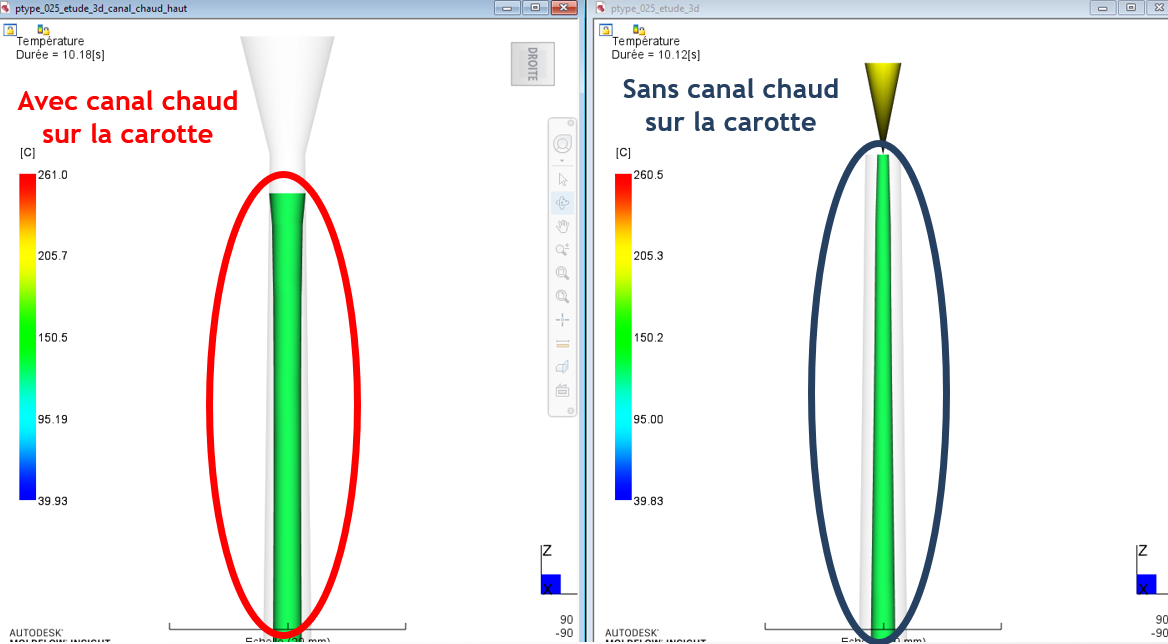1168x644 pixels.
Task: Toggle view lock in left window
Action: 10,30
